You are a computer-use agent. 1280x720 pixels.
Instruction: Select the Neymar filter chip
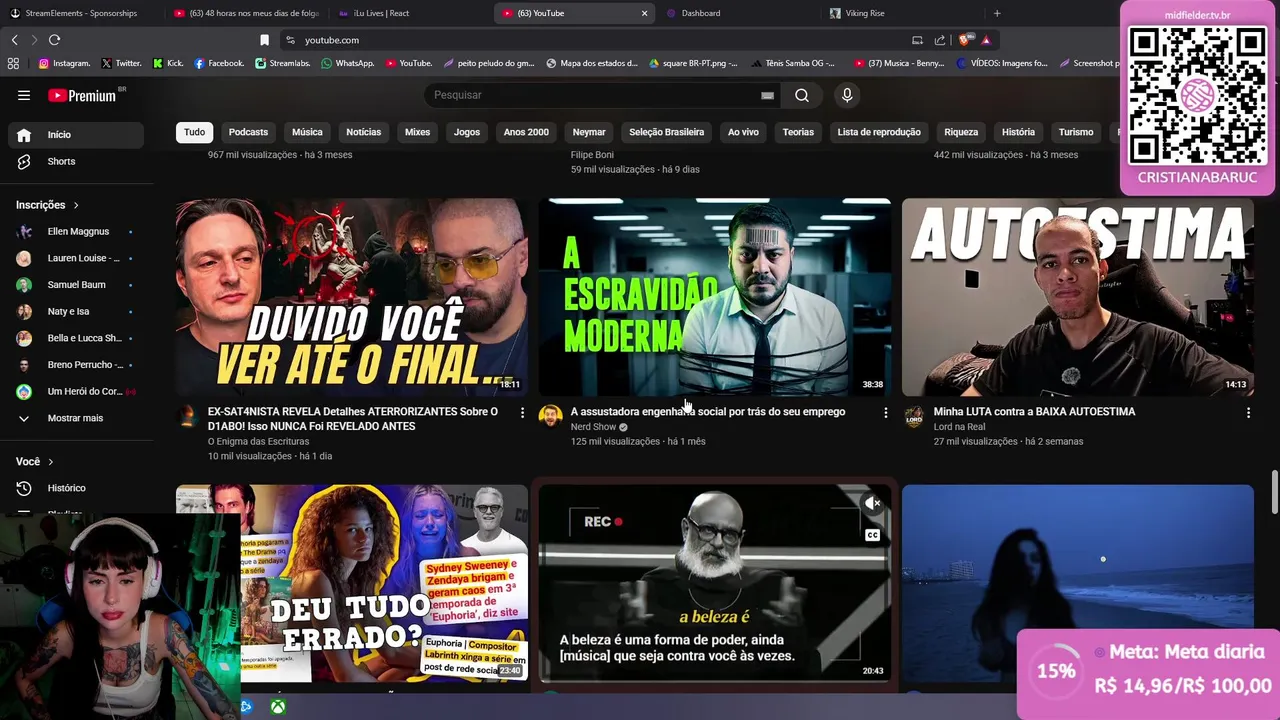[589, 132]
